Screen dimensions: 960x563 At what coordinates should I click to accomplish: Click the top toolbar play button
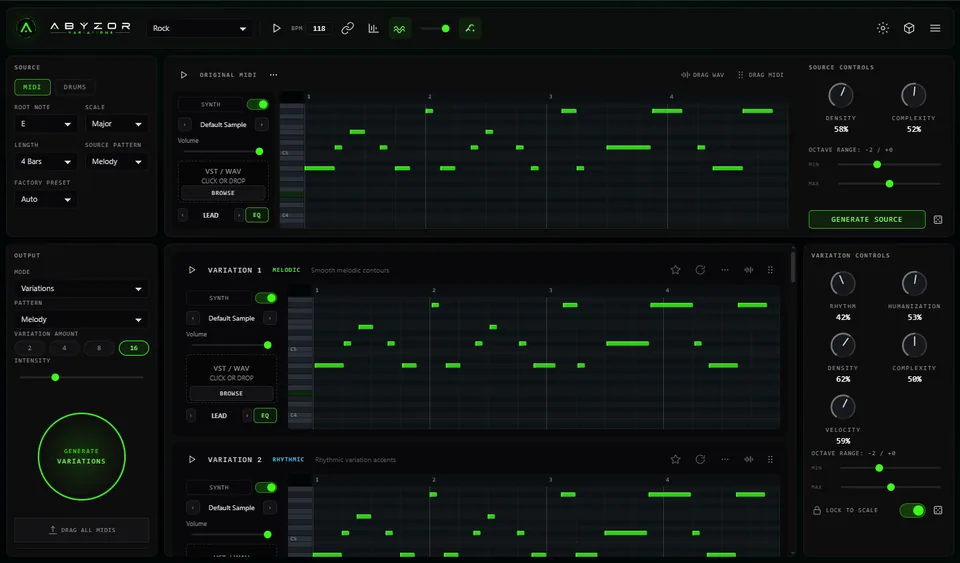point(276,28)
